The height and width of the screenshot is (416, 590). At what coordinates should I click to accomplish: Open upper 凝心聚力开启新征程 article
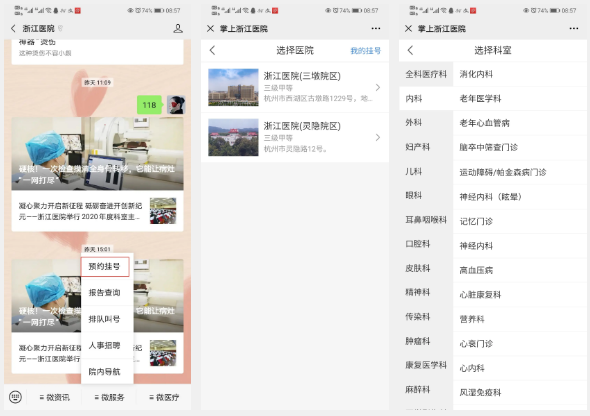pos(97,211)
